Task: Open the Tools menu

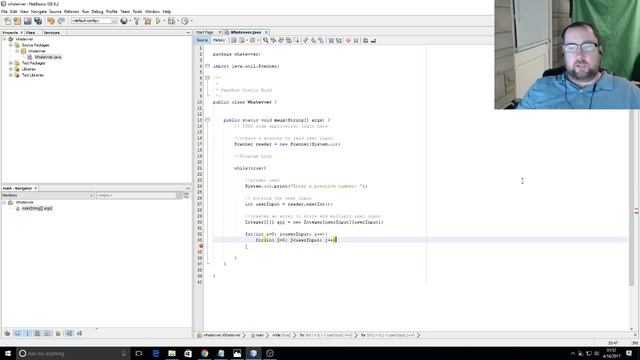Action: click(x=137, y=11)
